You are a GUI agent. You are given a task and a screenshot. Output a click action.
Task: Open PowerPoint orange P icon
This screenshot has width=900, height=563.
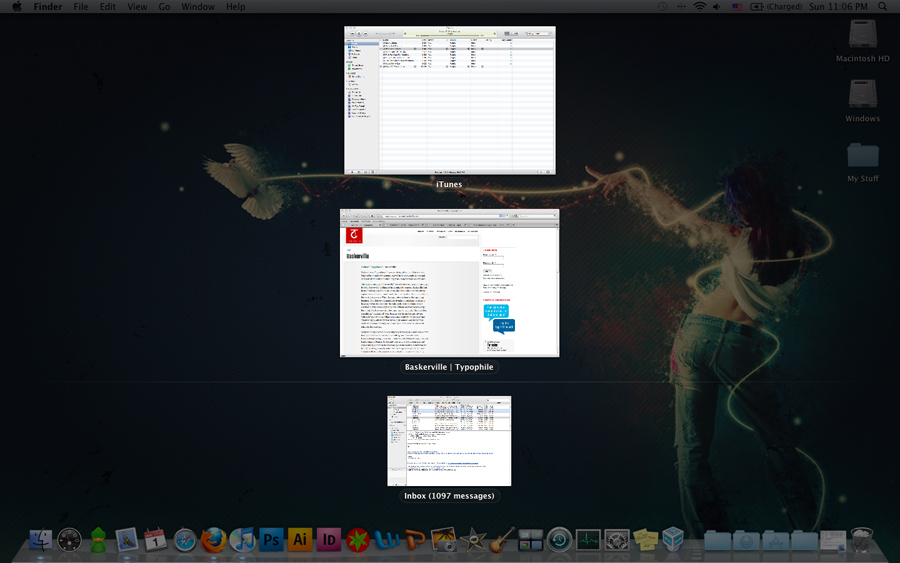click(415, 540)
